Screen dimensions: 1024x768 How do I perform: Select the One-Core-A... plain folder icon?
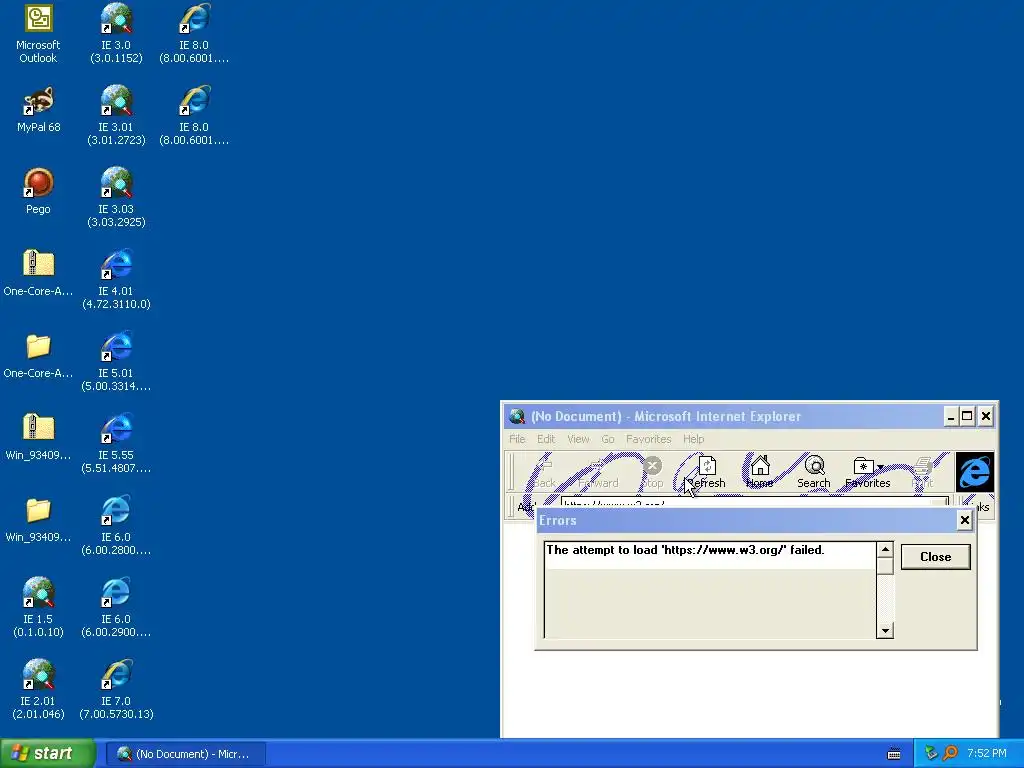tap(38, 356)
